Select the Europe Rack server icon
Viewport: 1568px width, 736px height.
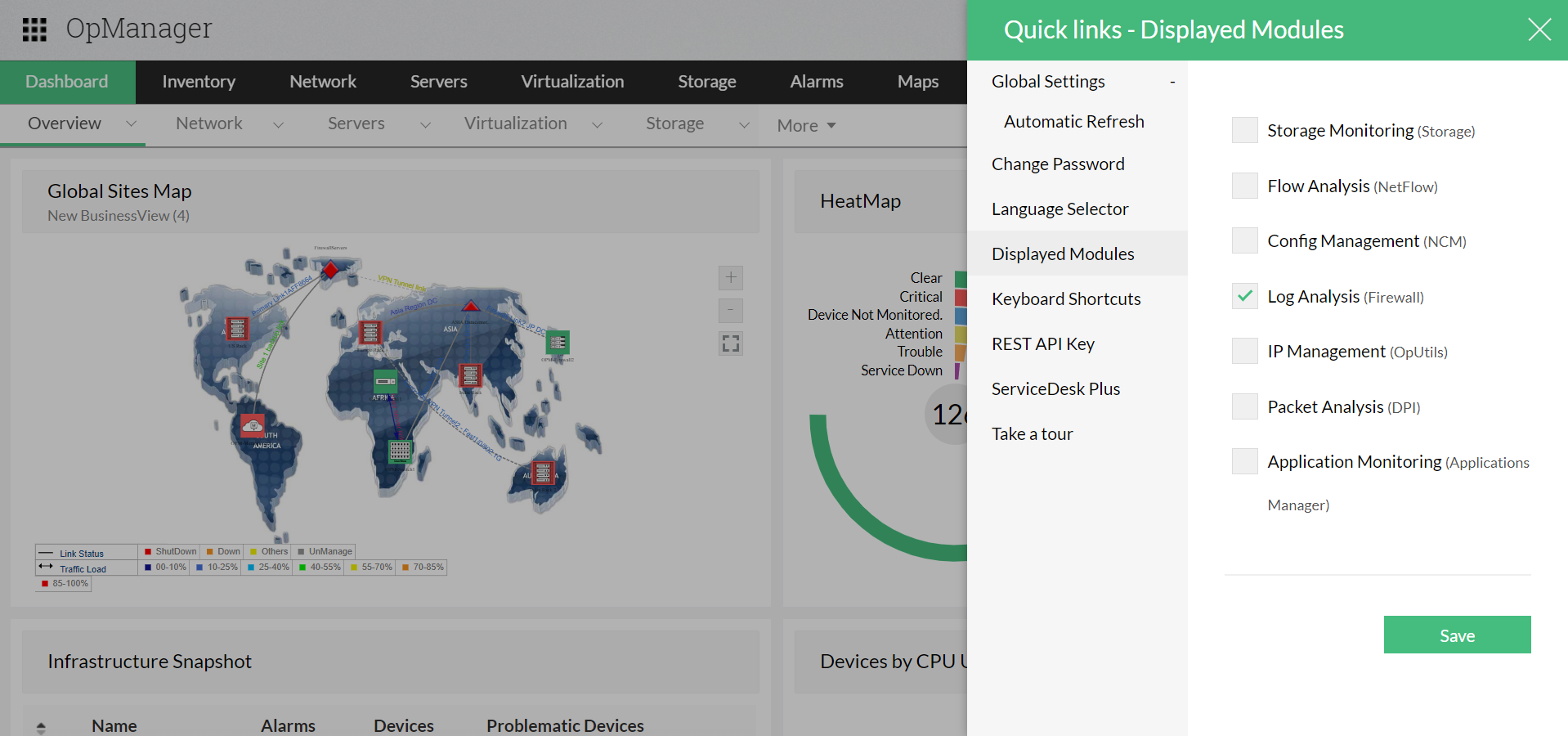click(x=370, y=332)
